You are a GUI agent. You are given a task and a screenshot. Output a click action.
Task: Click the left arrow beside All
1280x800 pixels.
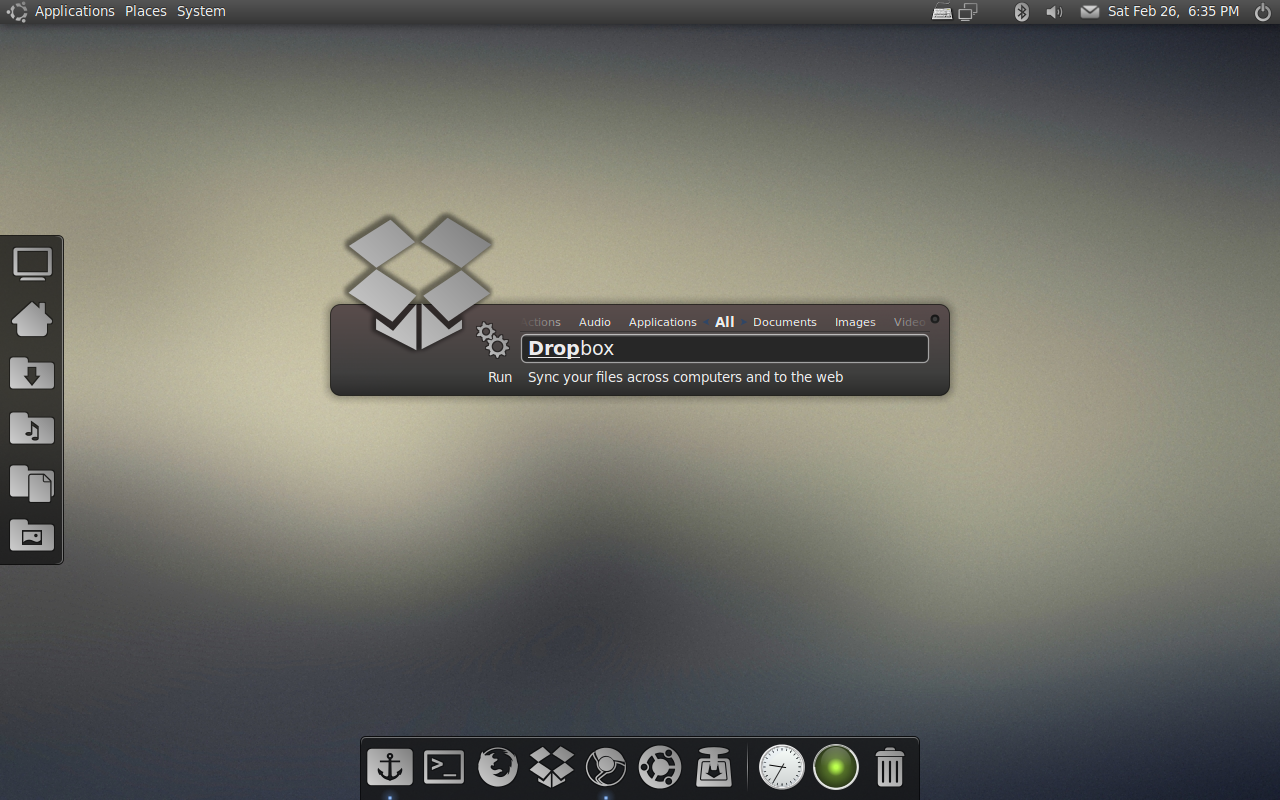click(x=707, y=322)
